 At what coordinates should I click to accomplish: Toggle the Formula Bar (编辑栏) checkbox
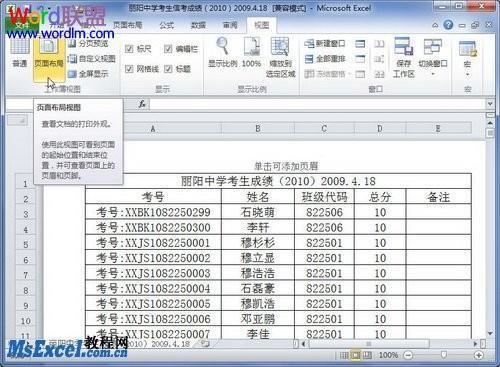pyautogui.click(x=181, y=49)
